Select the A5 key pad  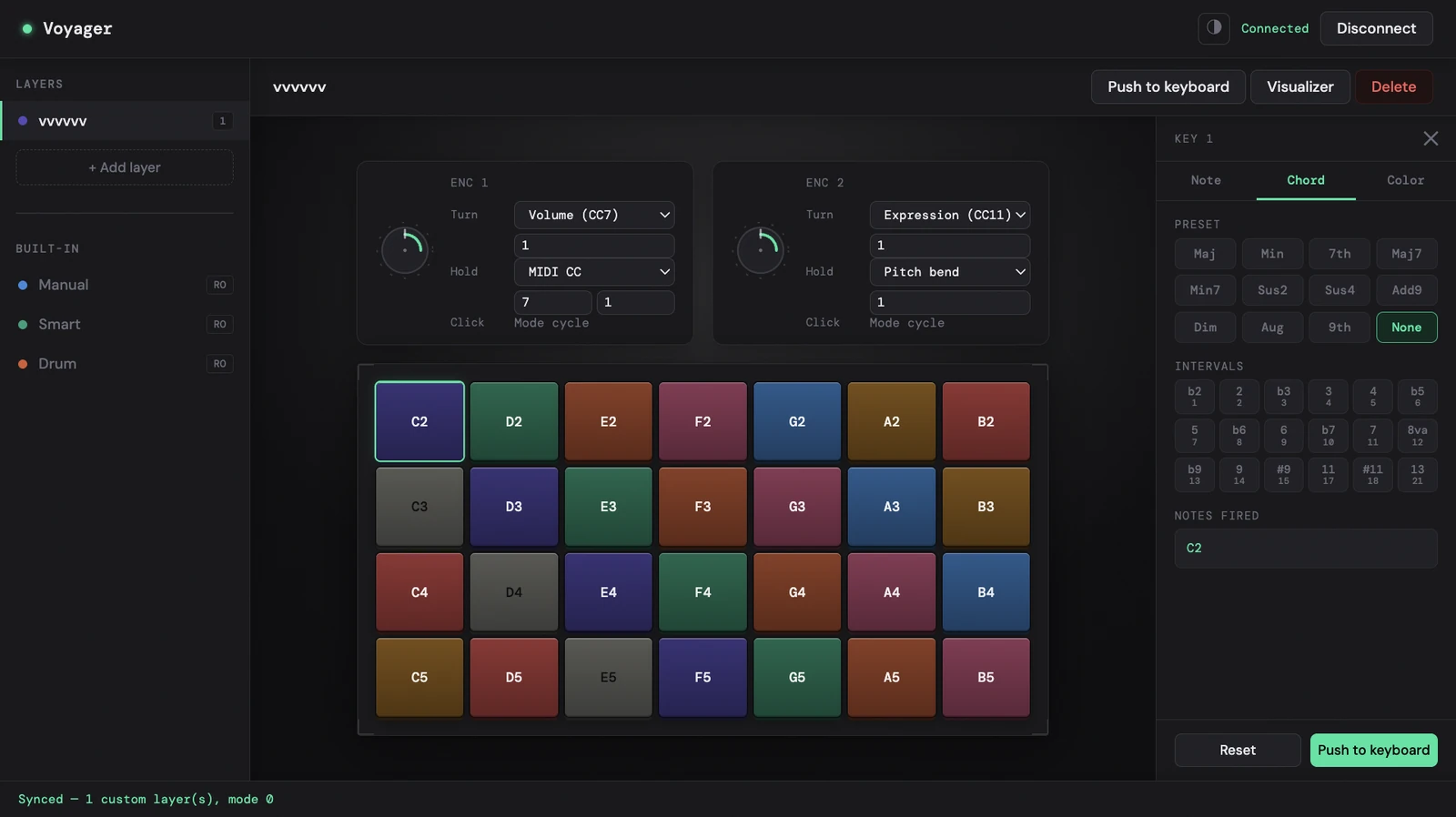[x=892, y=677]
